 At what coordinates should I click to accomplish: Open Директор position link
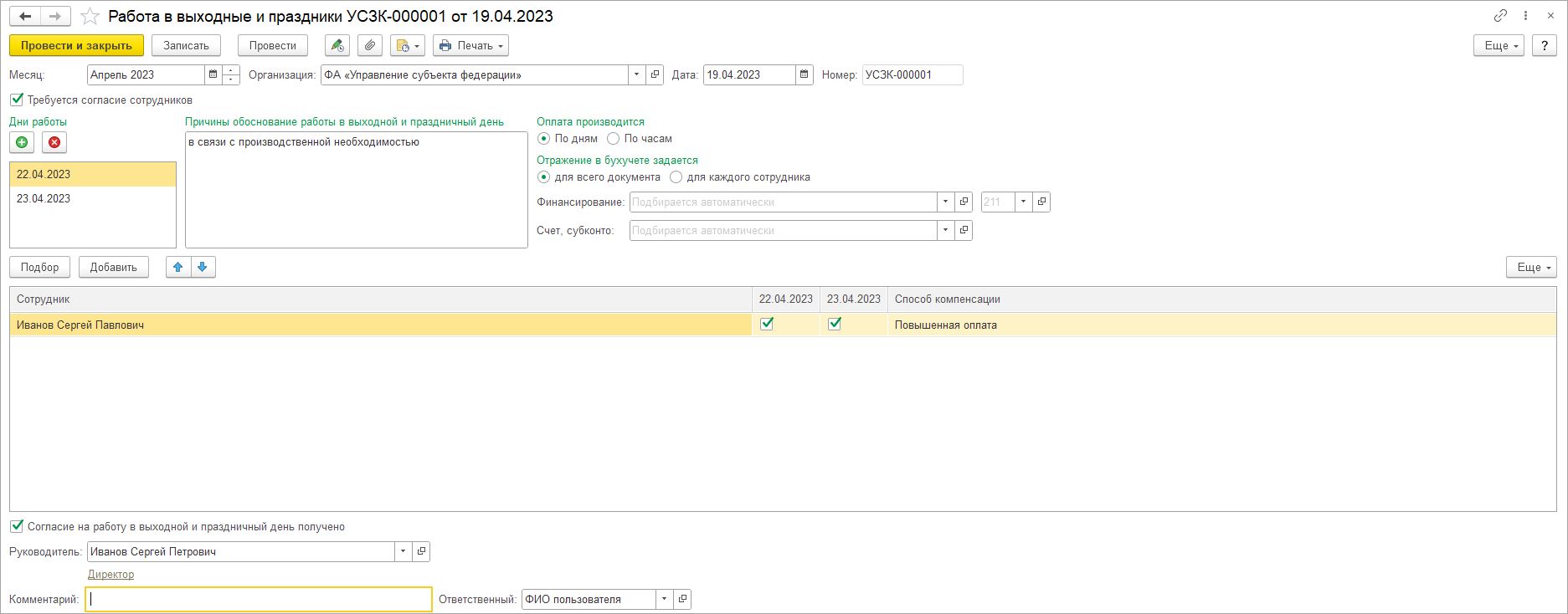tap(111, 575)
